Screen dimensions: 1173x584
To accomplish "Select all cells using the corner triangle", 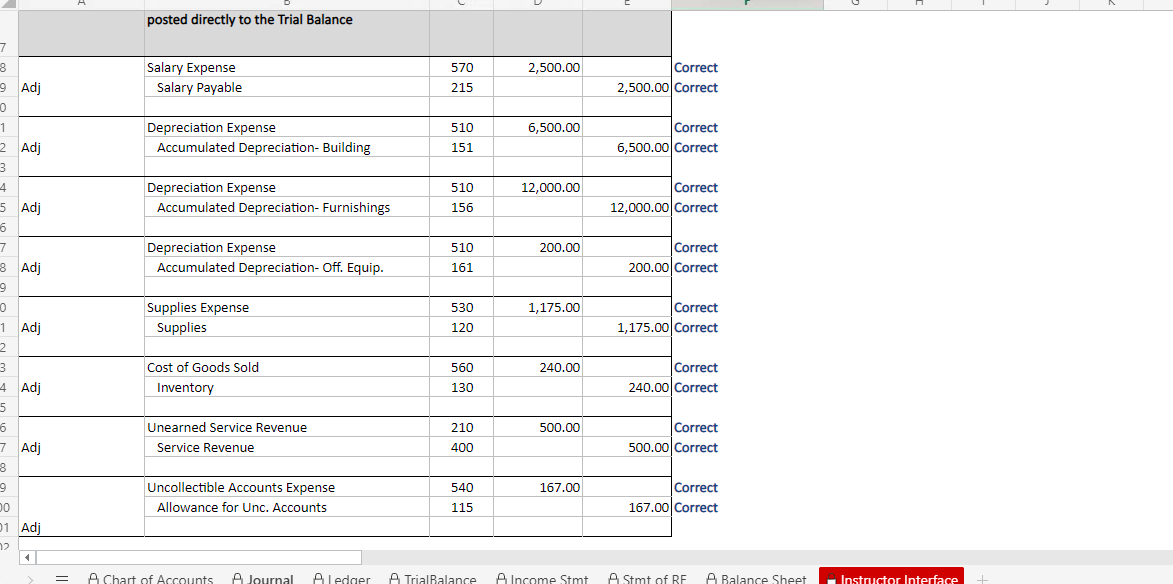I will pos(11,5).
